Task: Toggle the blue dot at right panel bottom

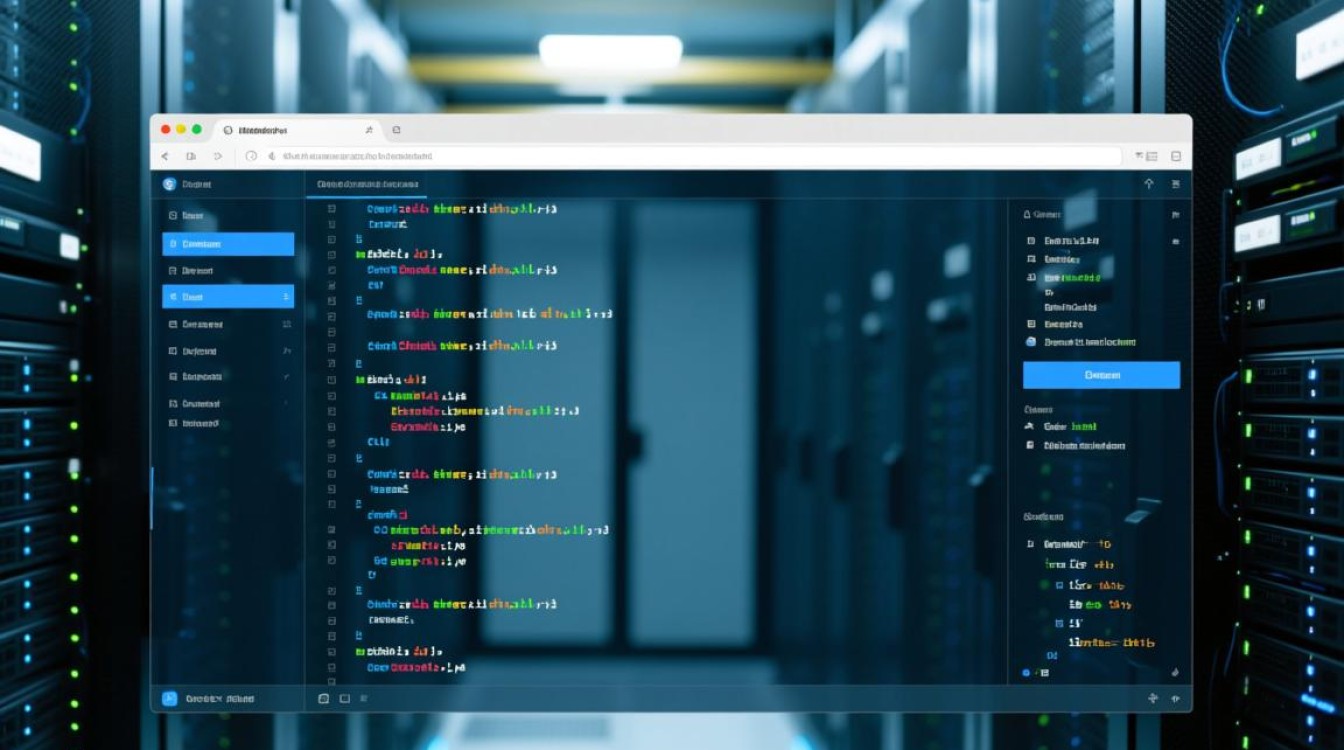Action: 1026,673
